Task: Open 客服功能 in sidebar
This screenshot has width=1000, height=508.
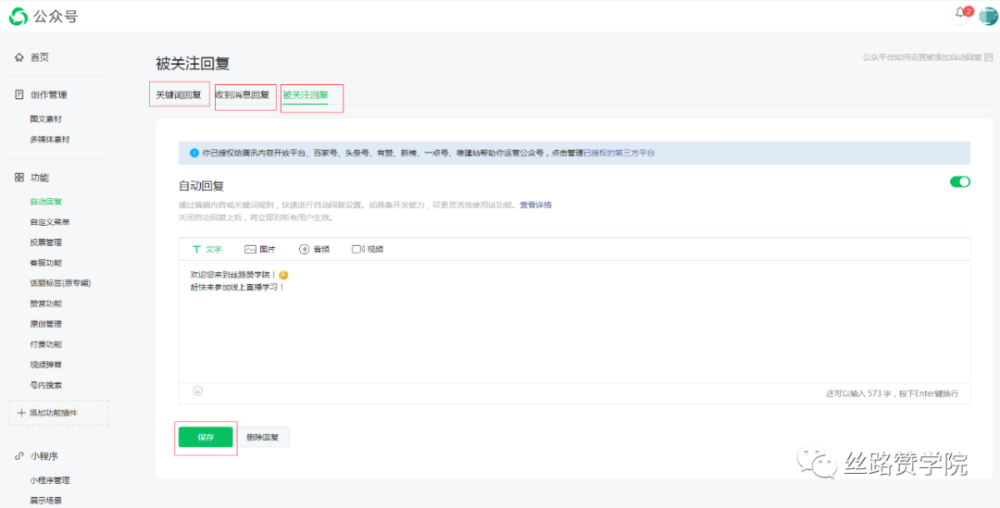Action: tap(46, 263)
